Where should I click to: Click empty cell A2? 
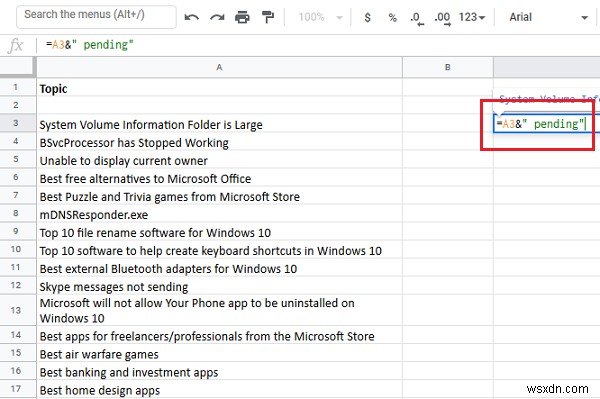coord(219,105)
